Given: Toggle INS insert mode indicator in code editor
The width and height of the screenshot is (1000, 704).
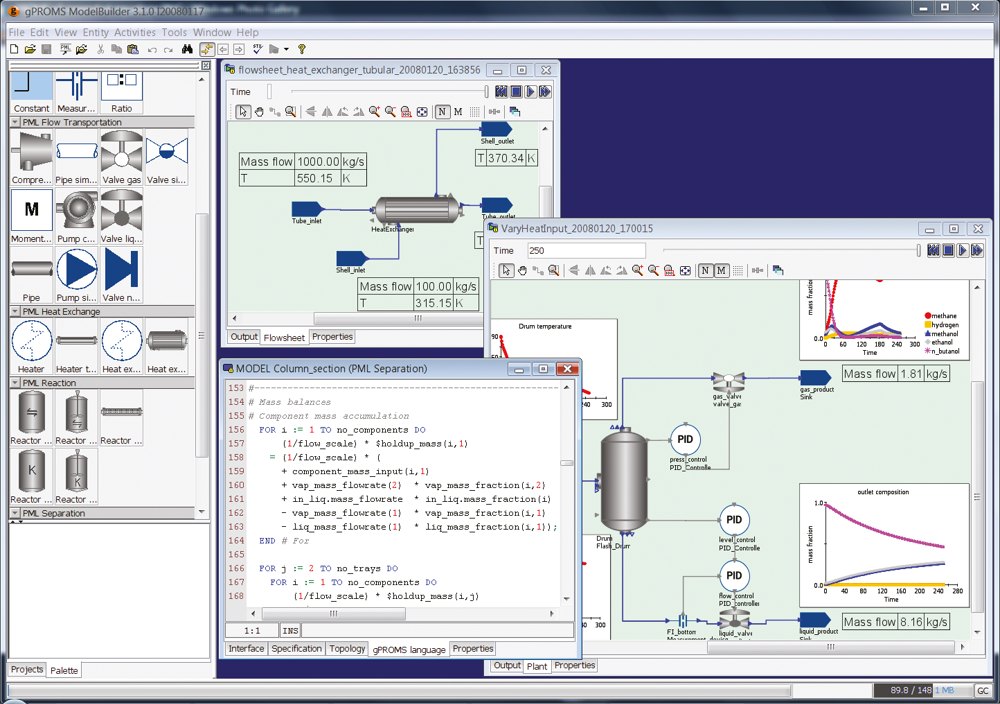Looking at the screenshot, I should pos(290,631).
